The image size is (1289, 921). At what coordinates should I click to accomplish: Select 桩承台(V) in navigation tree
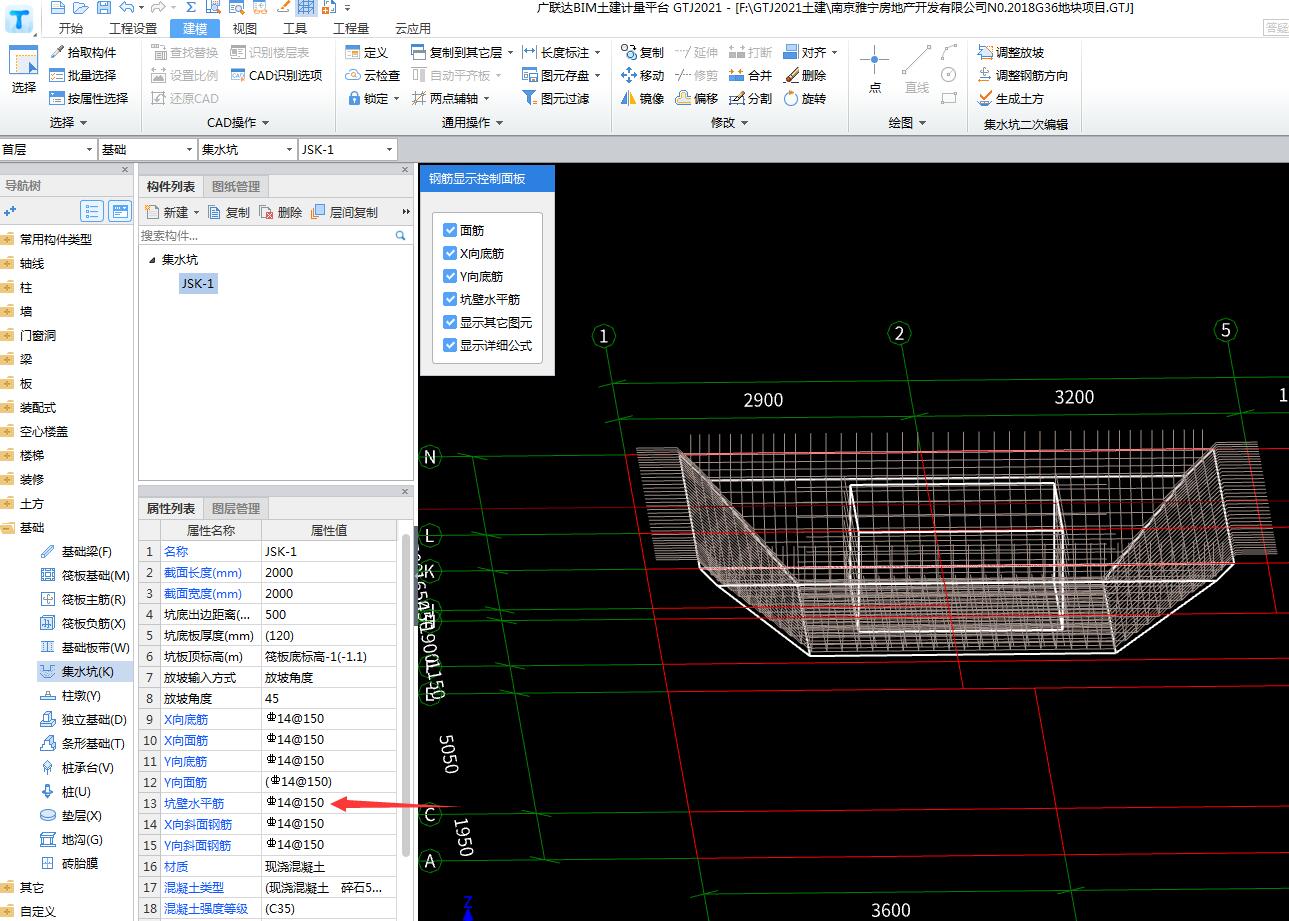pyautogui.click(x=77, y=767)
